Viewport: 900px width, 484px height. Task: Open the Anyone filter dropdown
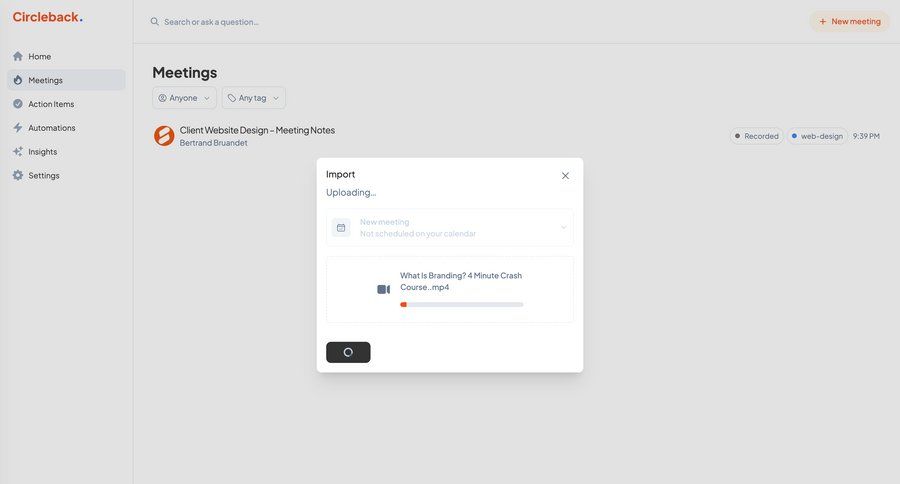184,98
